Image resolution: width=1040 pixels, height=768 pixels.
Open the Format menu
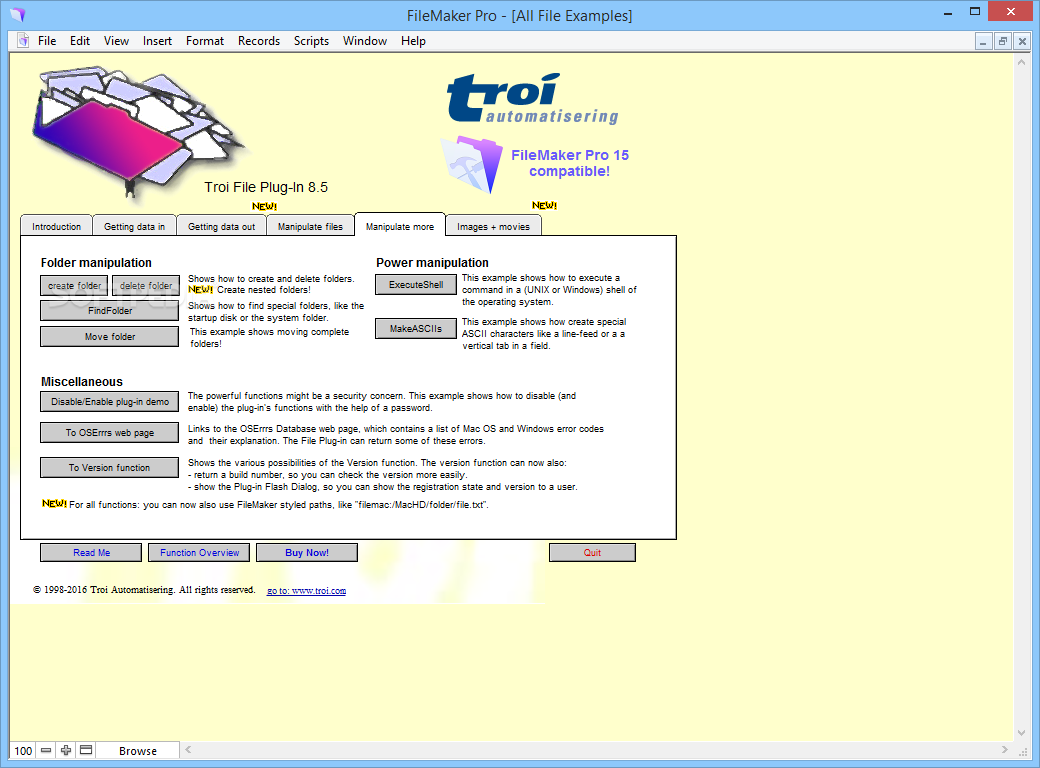(205, 40)
